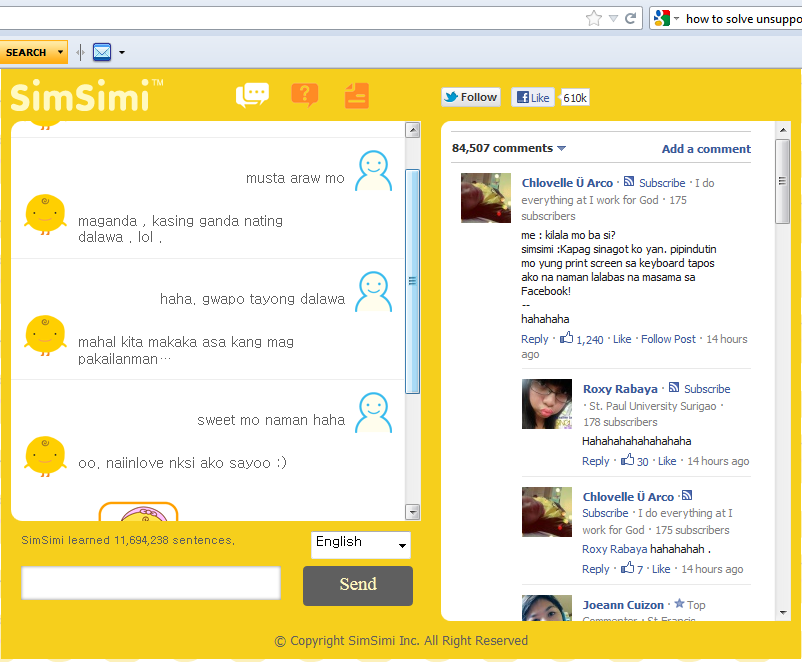Bookmark page with star icon
This screenshot has width=802, height=662.
click(594, 19)
